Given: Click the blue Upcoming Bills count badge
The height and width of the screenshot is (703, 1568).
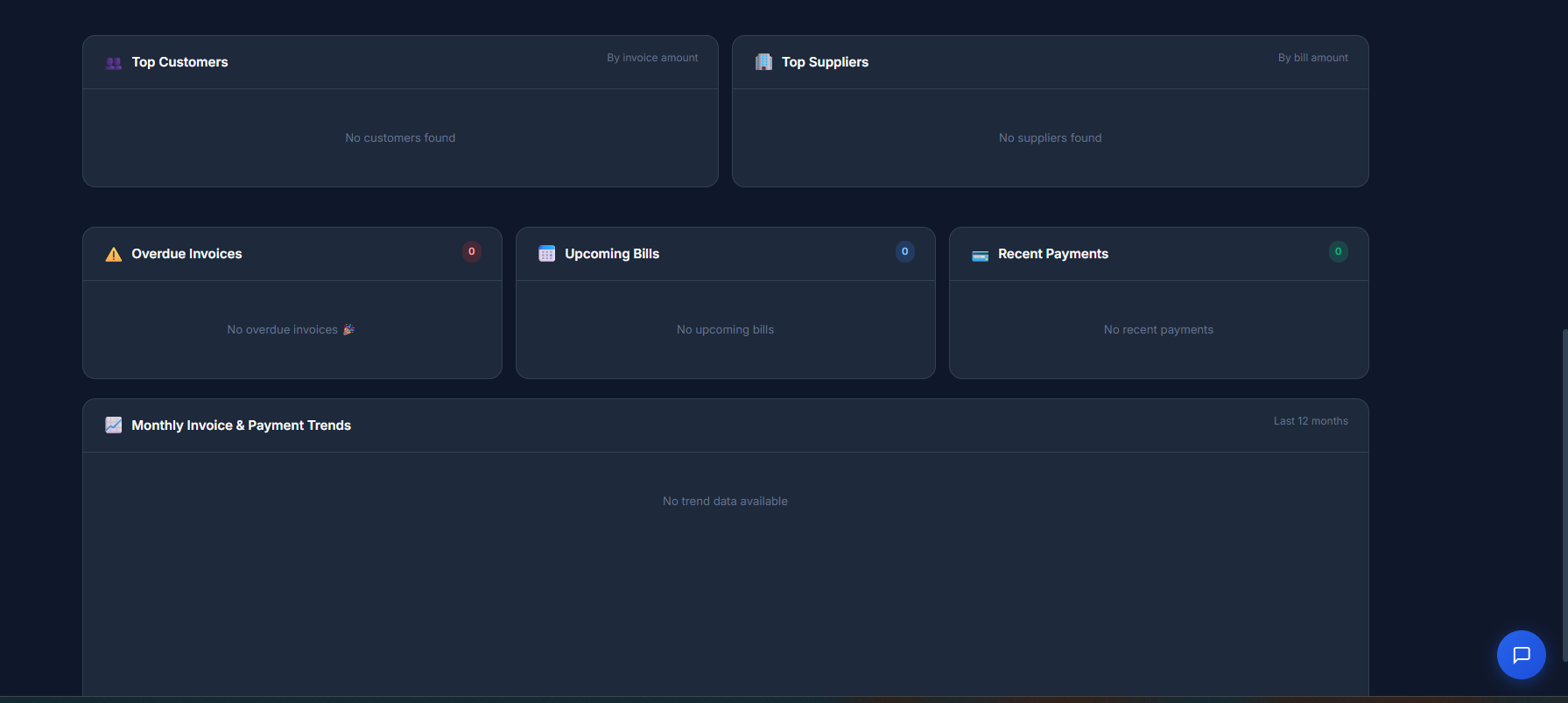Looking at the screenshot, I should 904,252.
